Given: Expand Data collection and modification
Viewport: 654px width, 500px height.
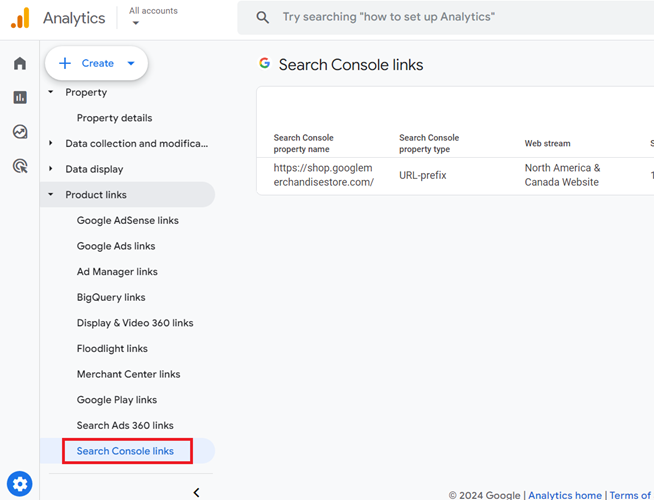Looking at the screenshot, I should [50, 143].
